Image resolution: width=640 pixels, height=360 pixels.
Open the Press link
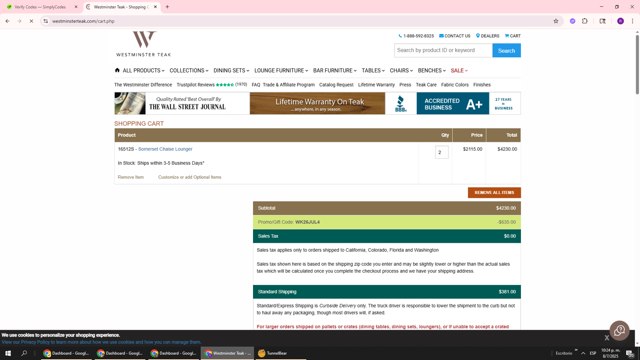coord(405,85)
